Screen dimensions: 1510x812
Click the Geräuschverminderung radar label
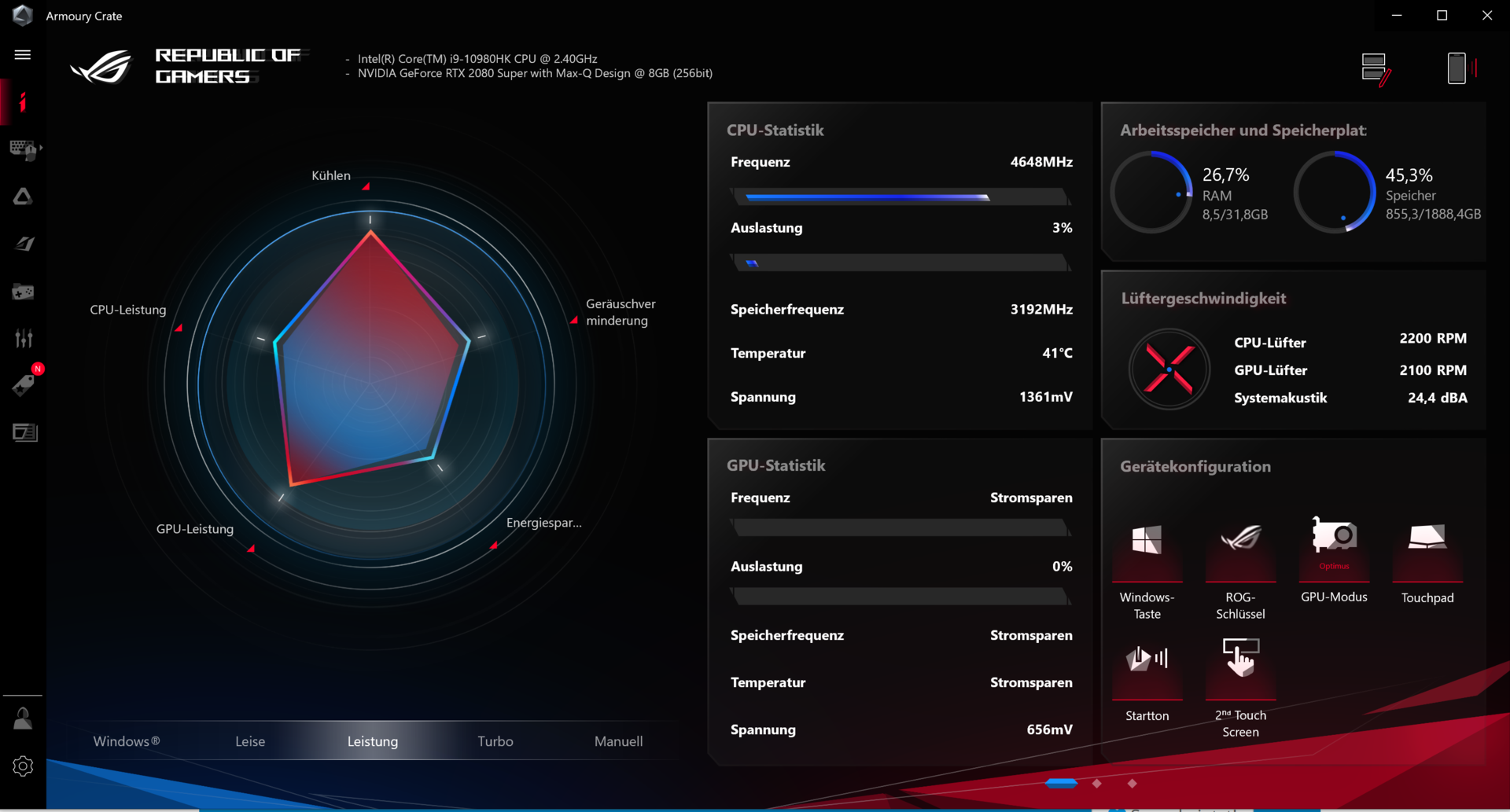[621, 312]
